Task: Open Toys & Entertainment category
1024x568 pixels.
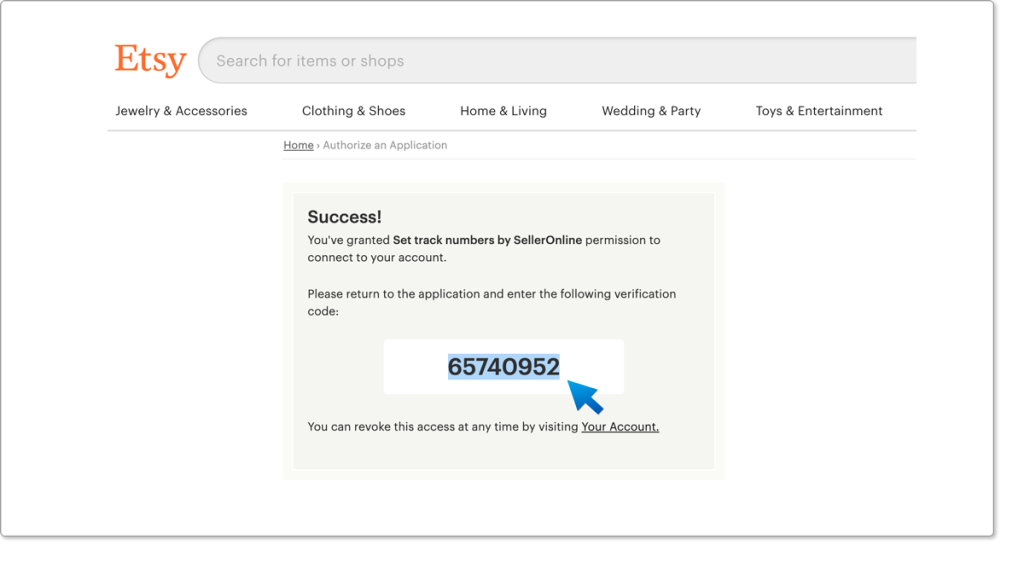Action: [819, 111]
